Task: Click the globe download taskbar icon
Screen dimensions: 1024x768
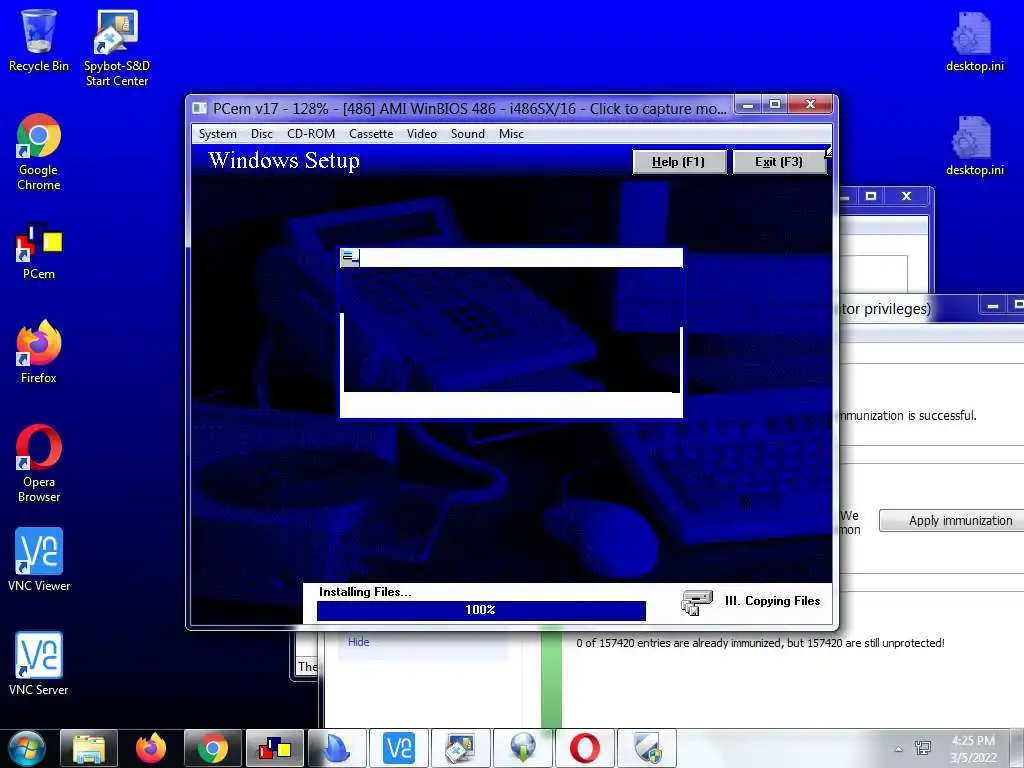Action: coord(523,748)
